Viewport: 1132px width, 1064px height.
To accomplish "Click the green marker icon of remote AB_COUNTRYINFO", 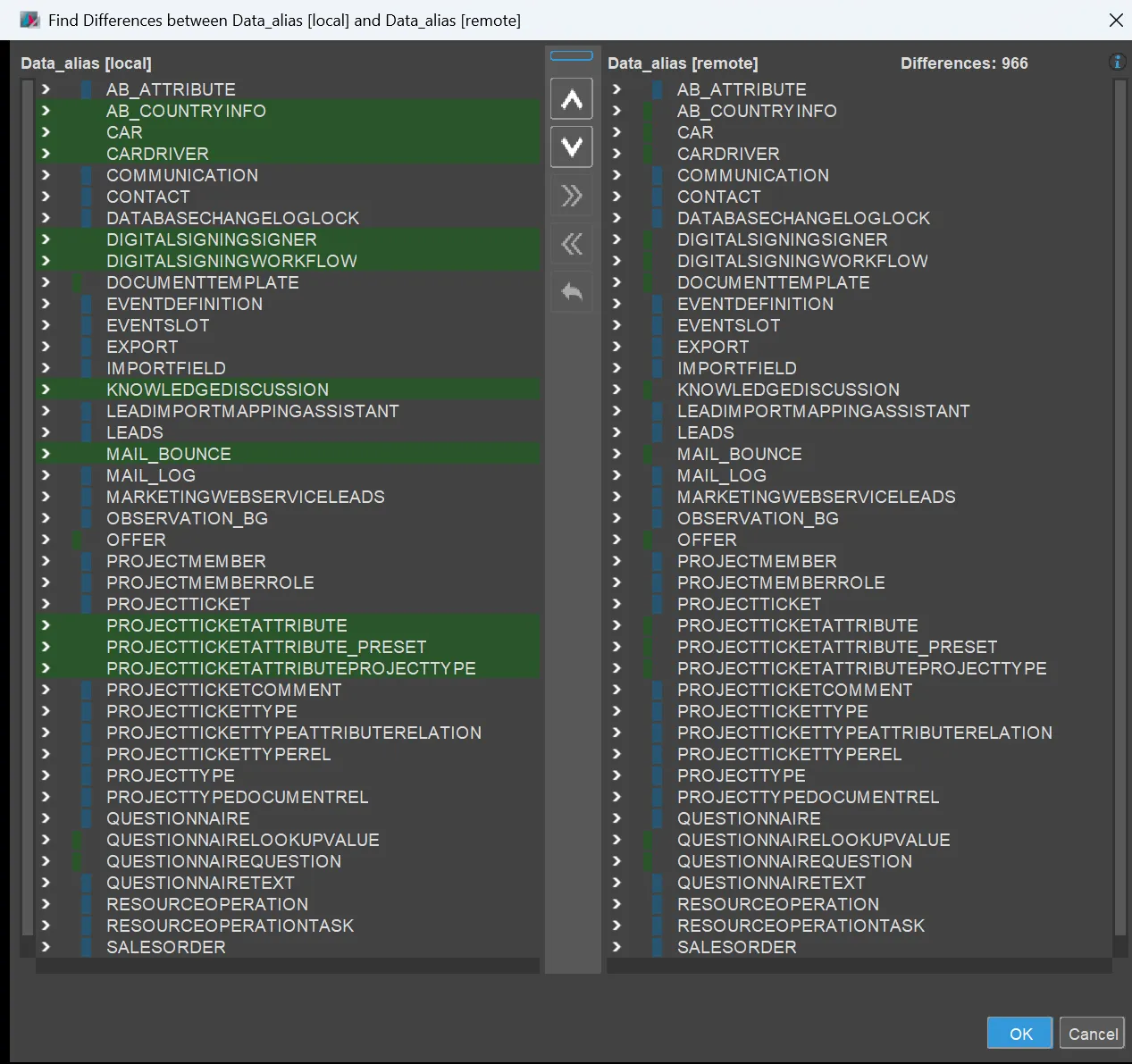I will click(x=648, y=111).
